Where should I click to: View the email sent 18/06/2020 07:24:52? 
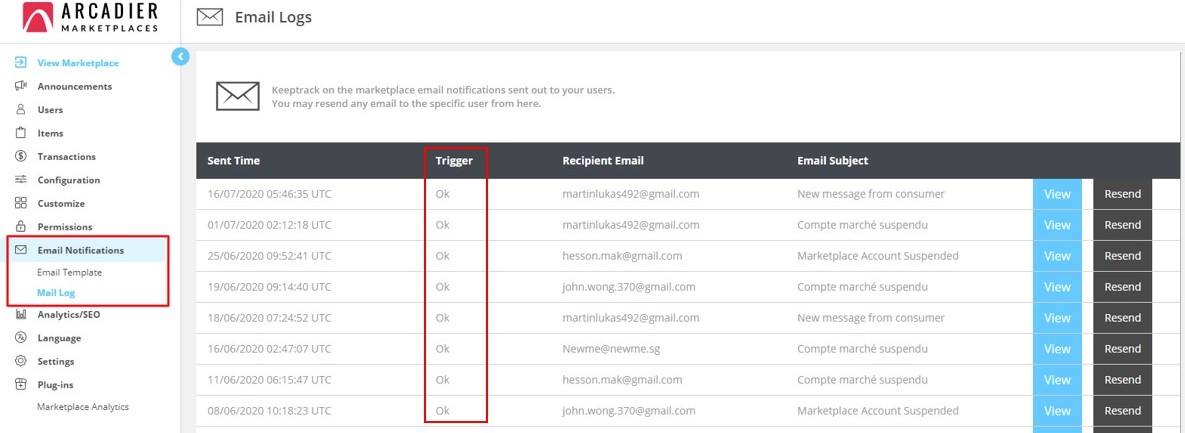tap(1057, 317)
